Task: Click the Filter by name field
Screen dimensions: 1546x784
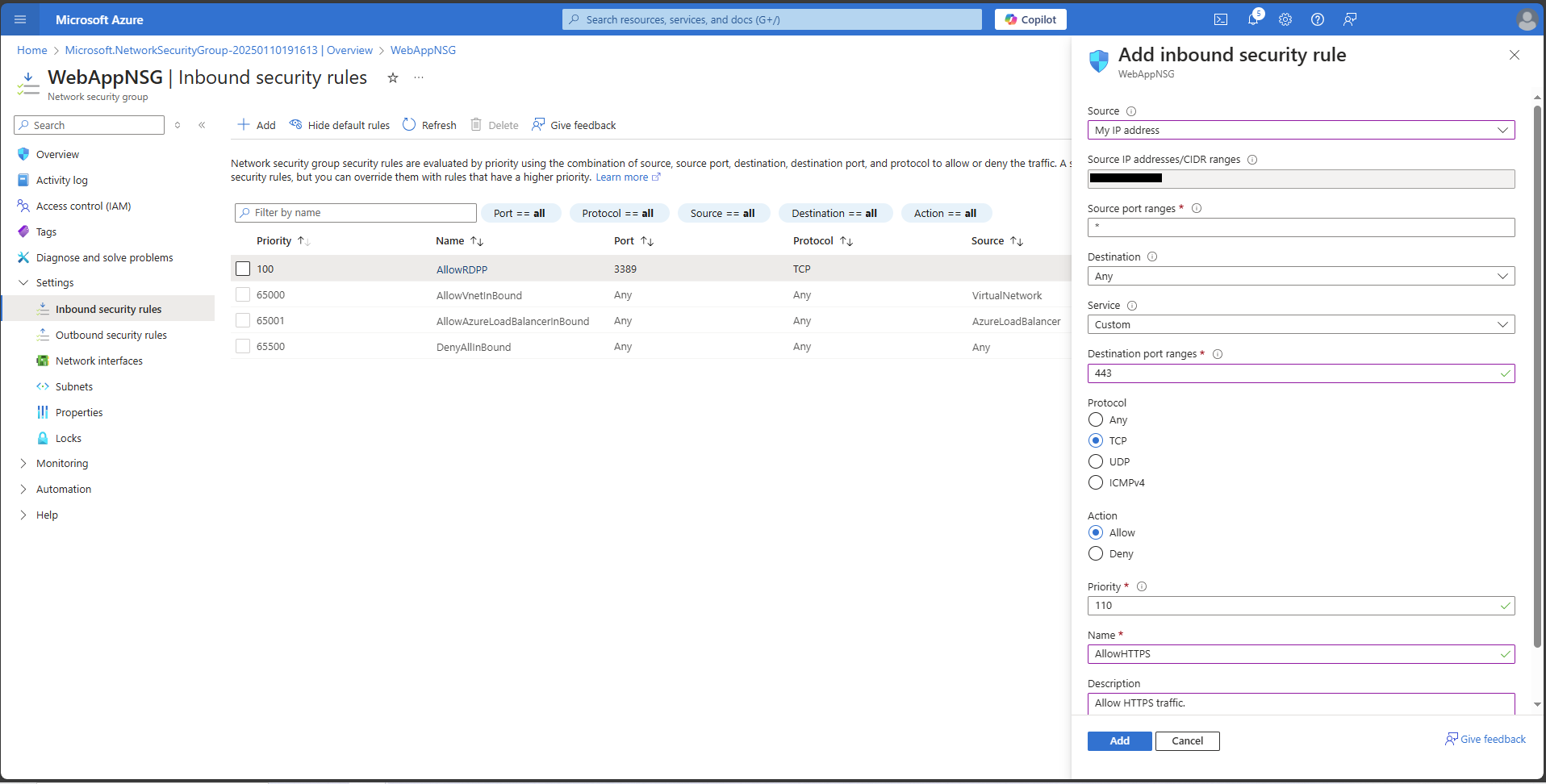Action: point(356,213)
